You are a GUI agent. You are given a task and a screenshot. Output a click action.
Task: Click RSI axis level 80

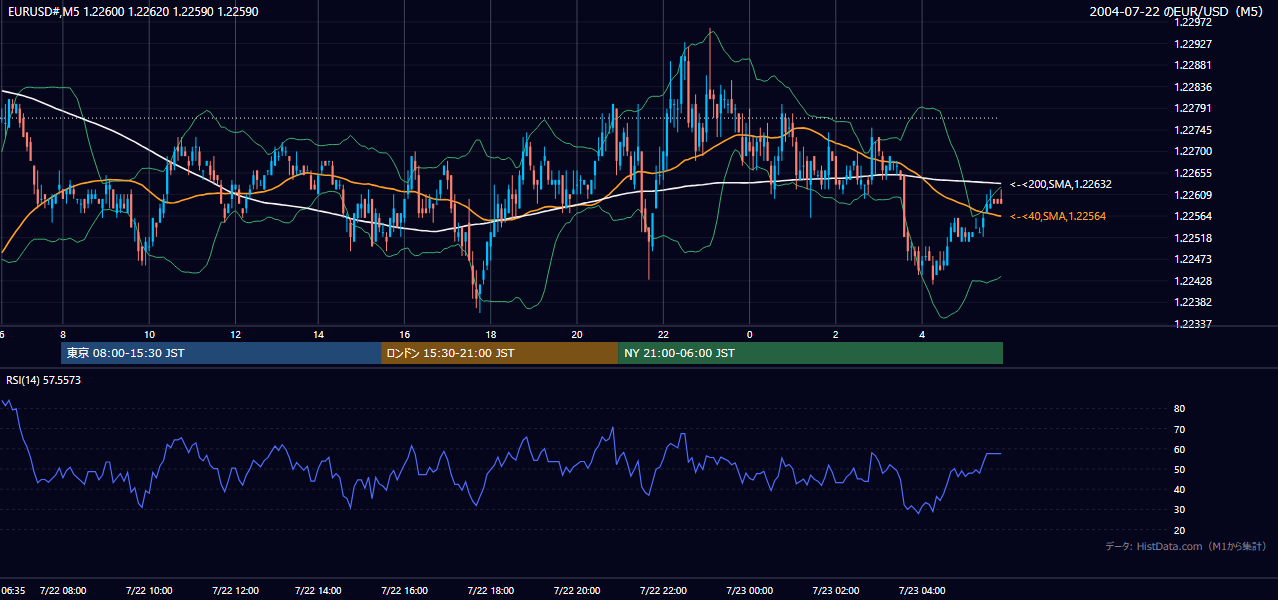pyautogui.click(x=1179, y=409)
